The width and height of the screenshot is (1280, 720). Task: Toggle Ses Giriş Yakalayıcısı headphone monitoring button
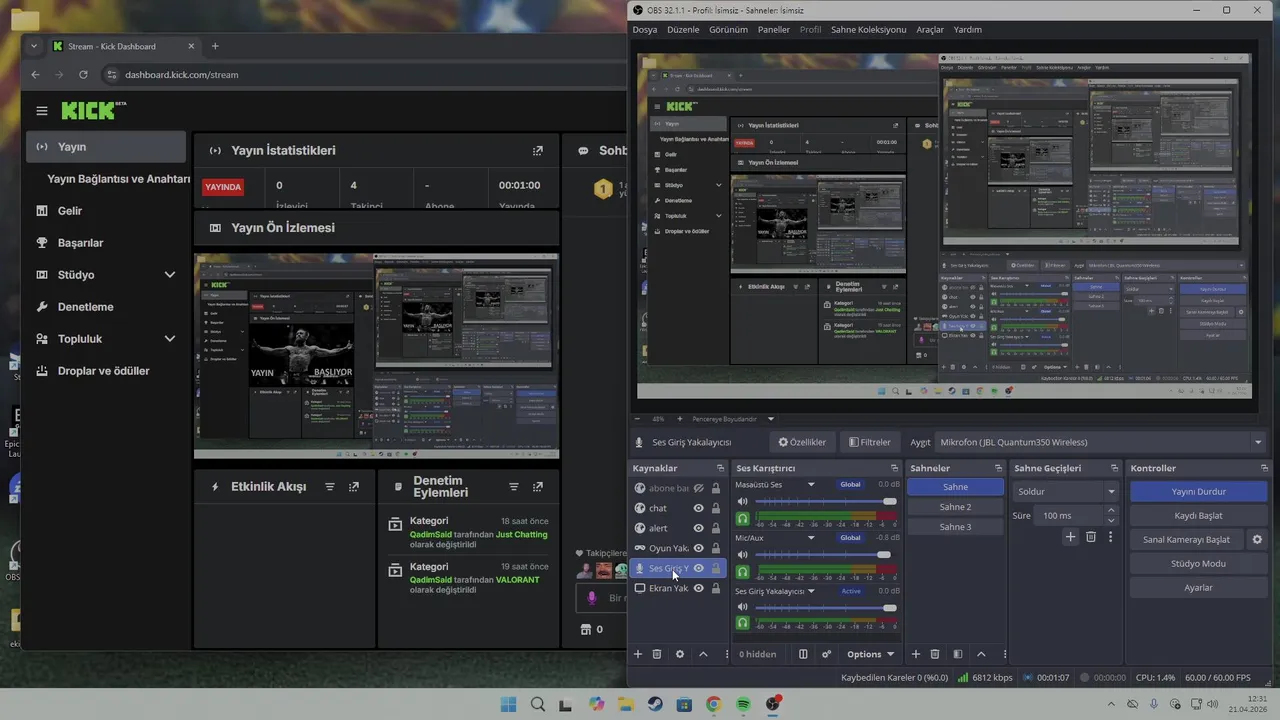742,622
